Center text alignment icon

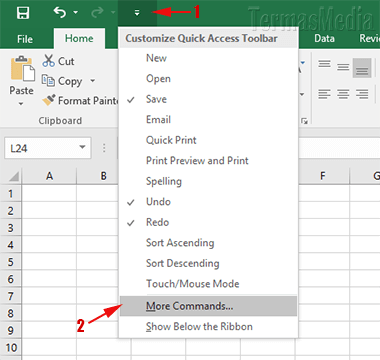pos(343,94)
